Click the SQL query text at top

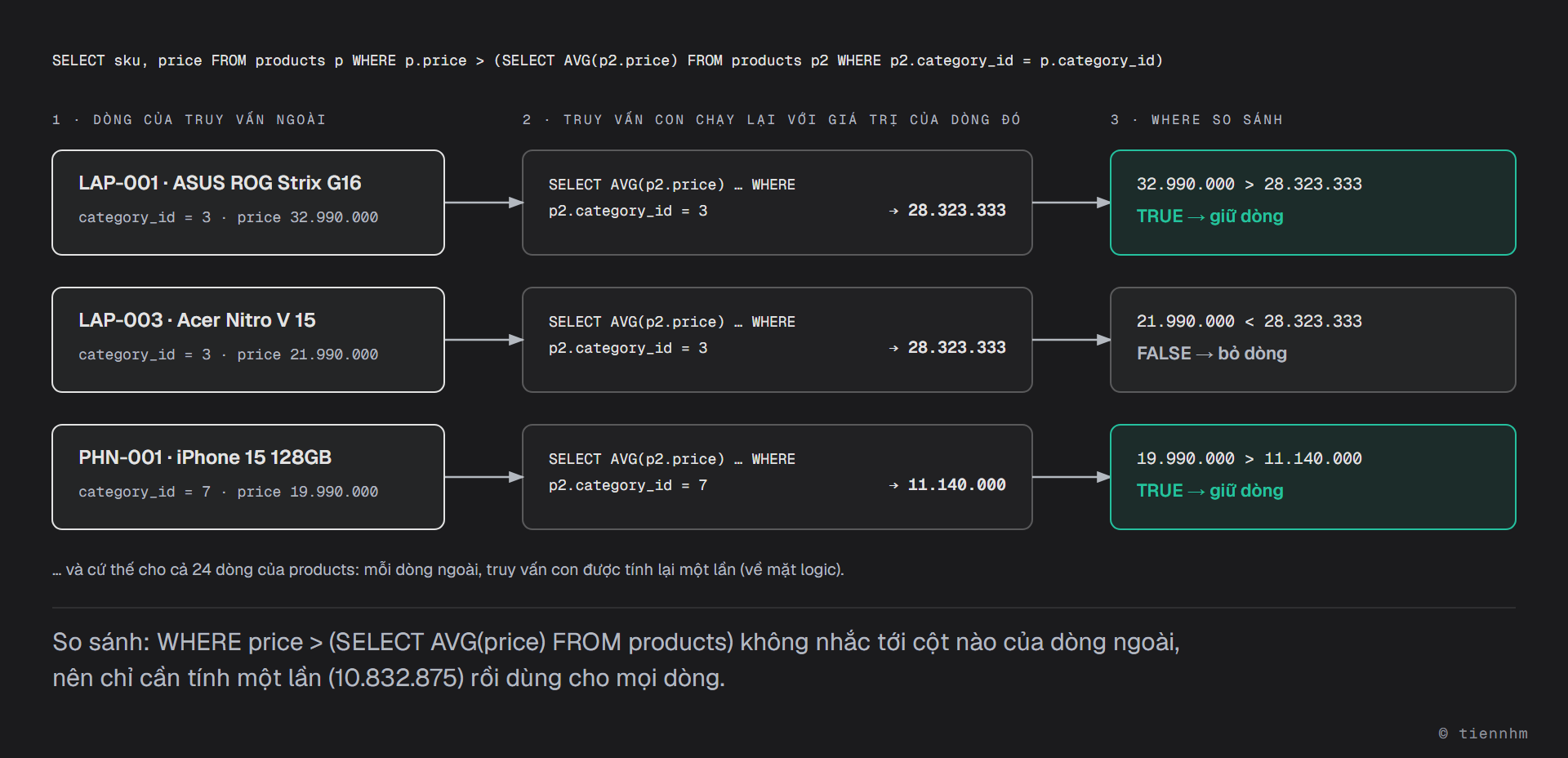(x=607, y=60)
